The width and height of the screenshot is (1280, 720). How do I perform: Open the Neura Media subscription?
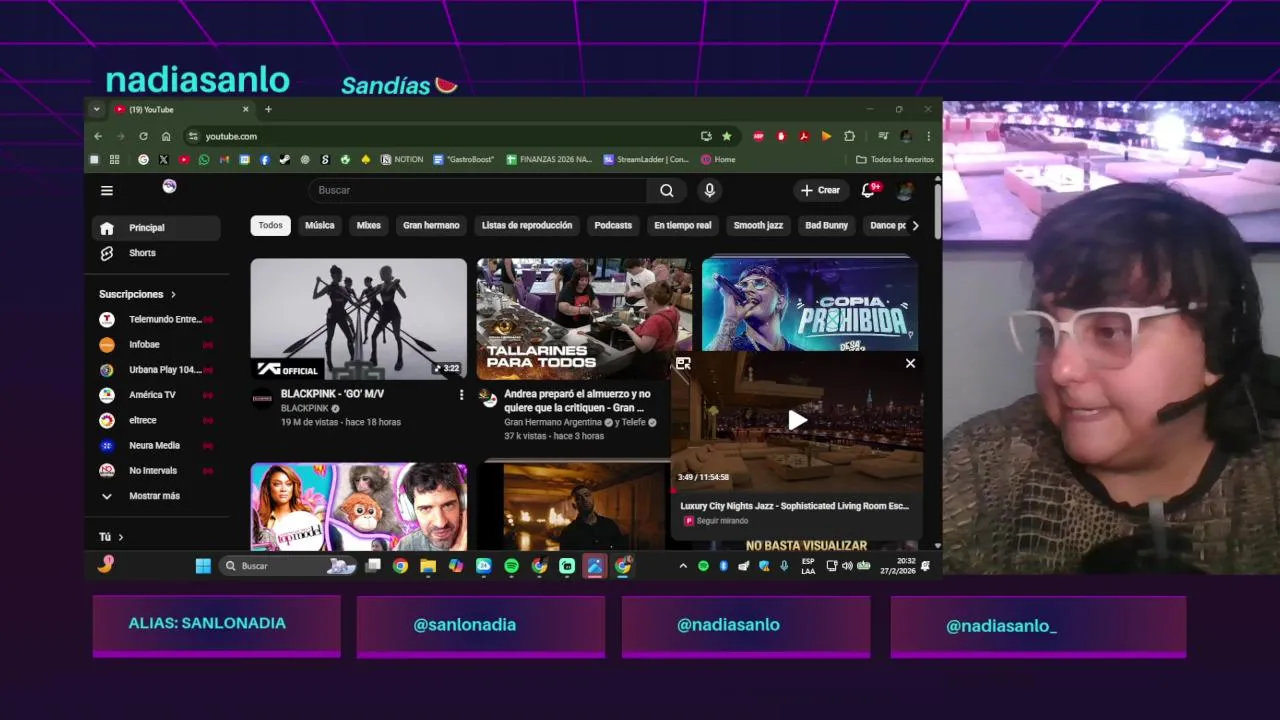(x=156, y=445)
